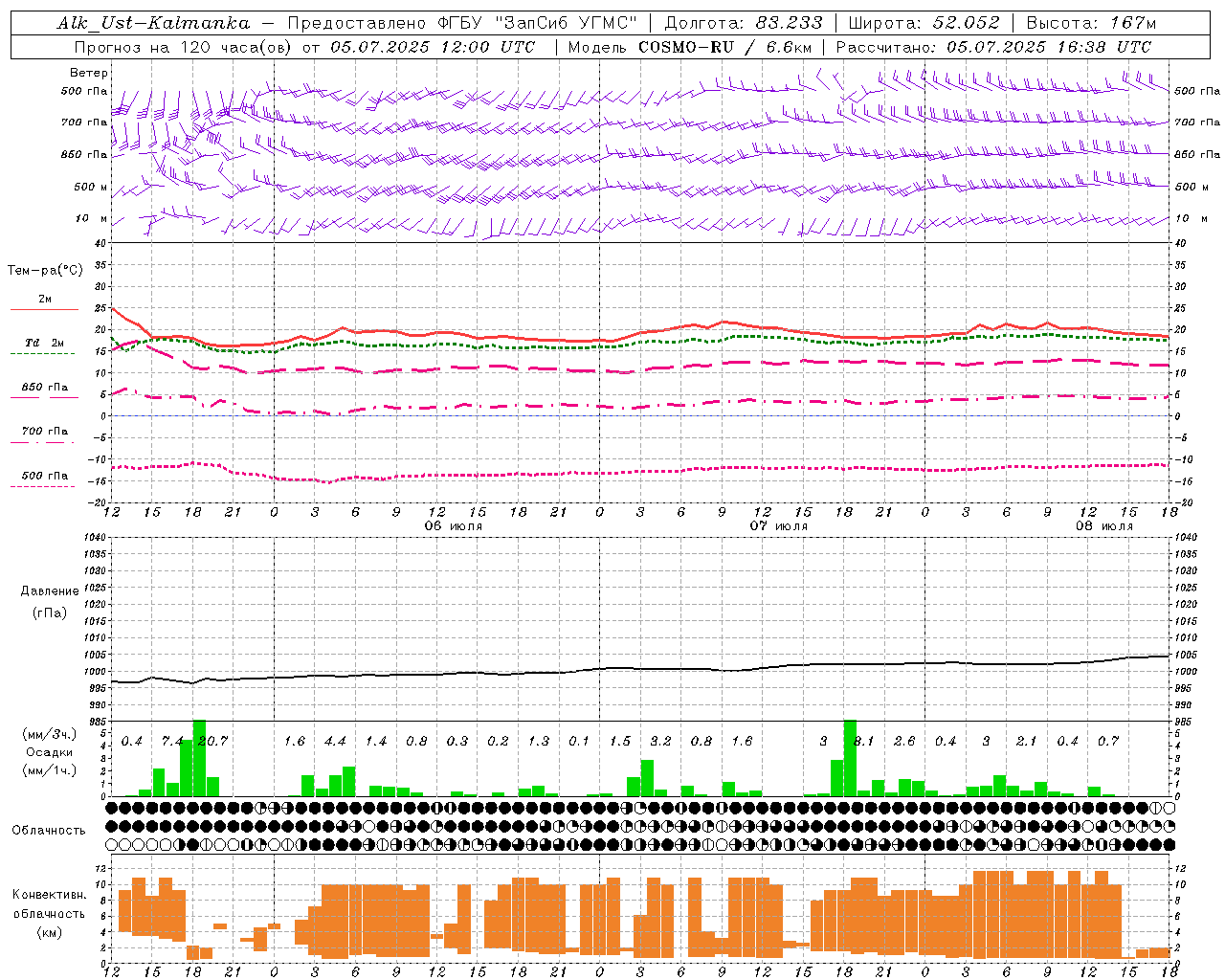Select the Высота: 167м header entry
The height and width of the screenshot is (980, 1225).
[x=1092, y=23]
